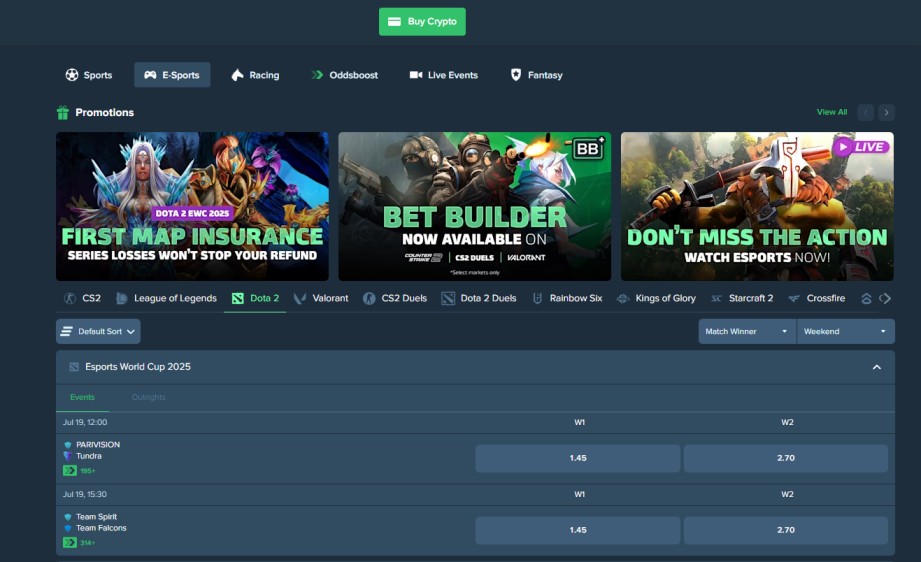921x562 pixels.
Task: Open the Team Spirit name
Action: coord(96,517)
